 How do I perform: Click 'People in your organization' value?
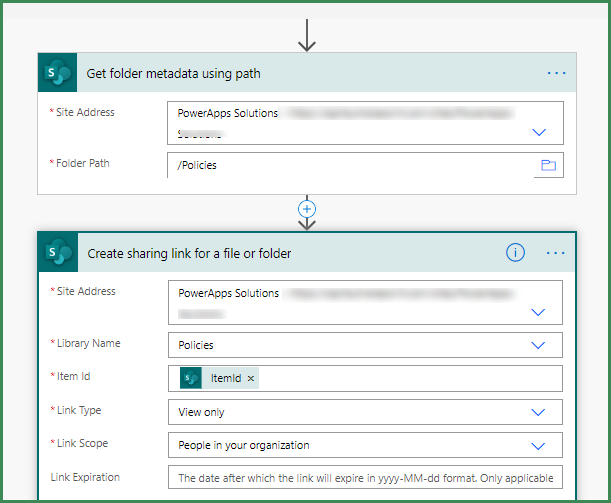(x=244, y=445)
